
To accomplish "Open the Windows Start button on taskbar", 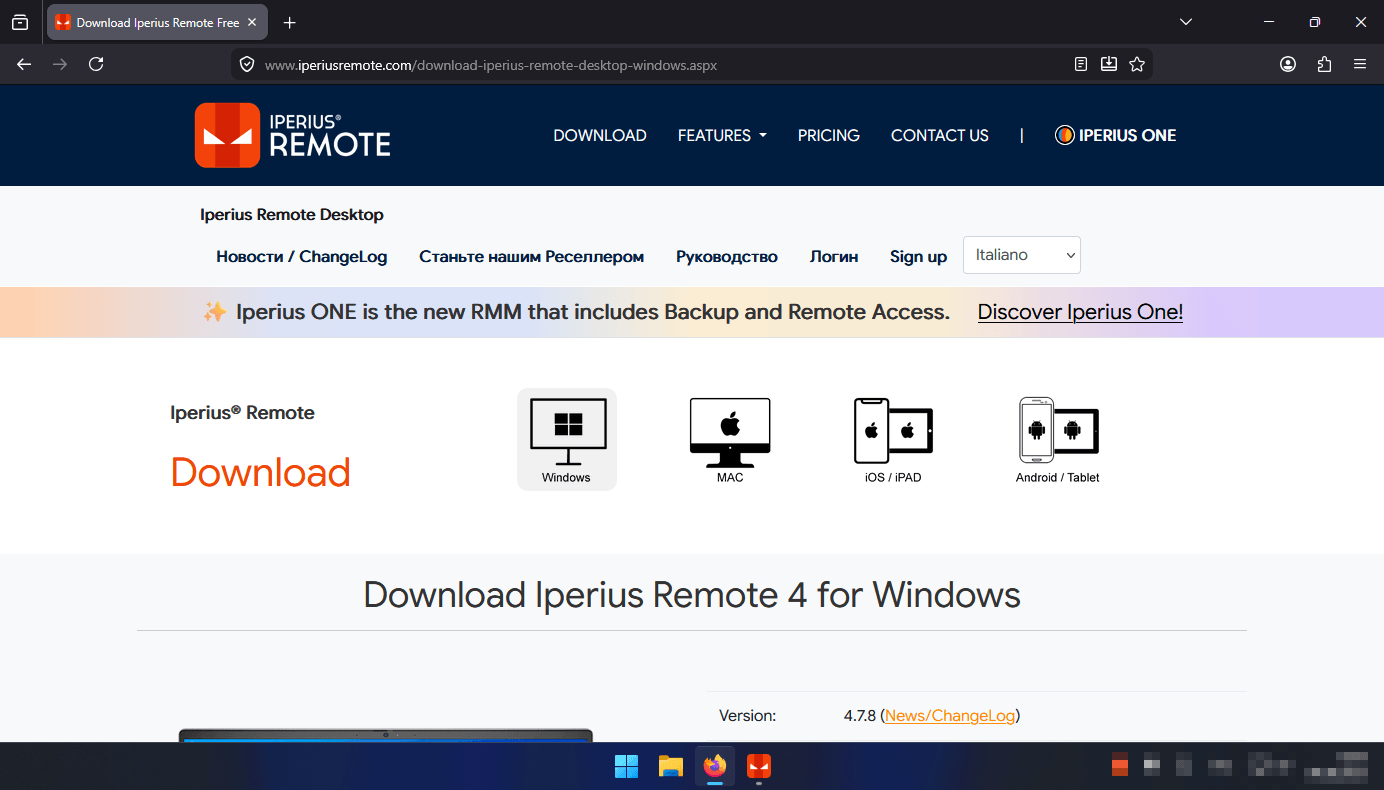I will coord(627,767).
